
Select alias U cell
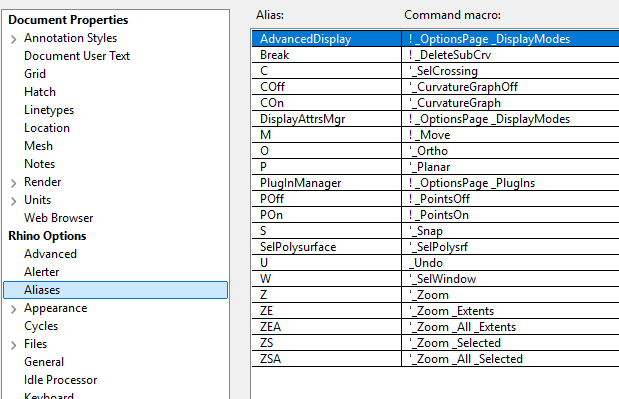pyautogui.click(x=326, y=263)
